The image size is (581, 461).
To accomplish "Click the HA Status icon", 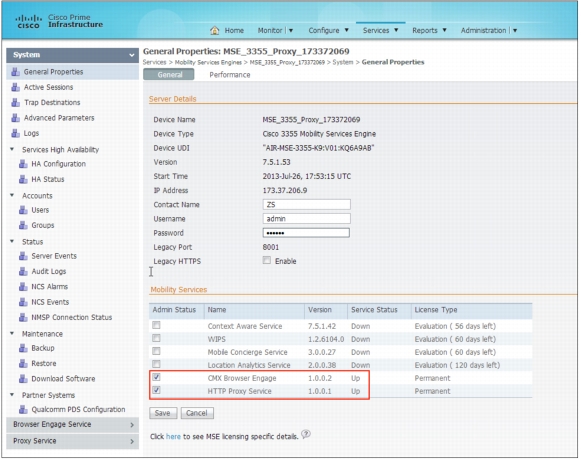I will pyautogui.click(x=23, y=179).
